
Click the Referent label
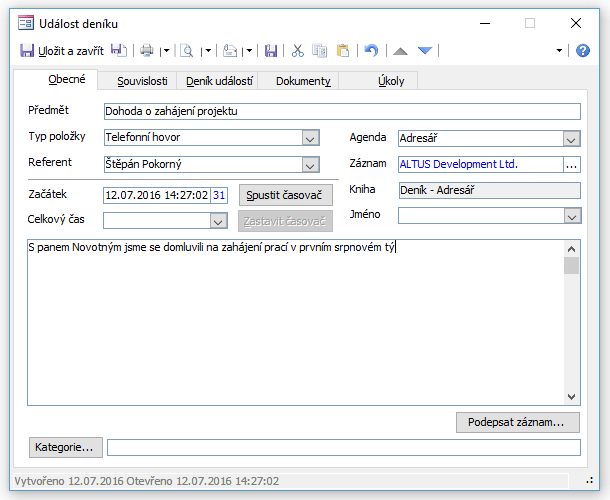click(50, 162)
